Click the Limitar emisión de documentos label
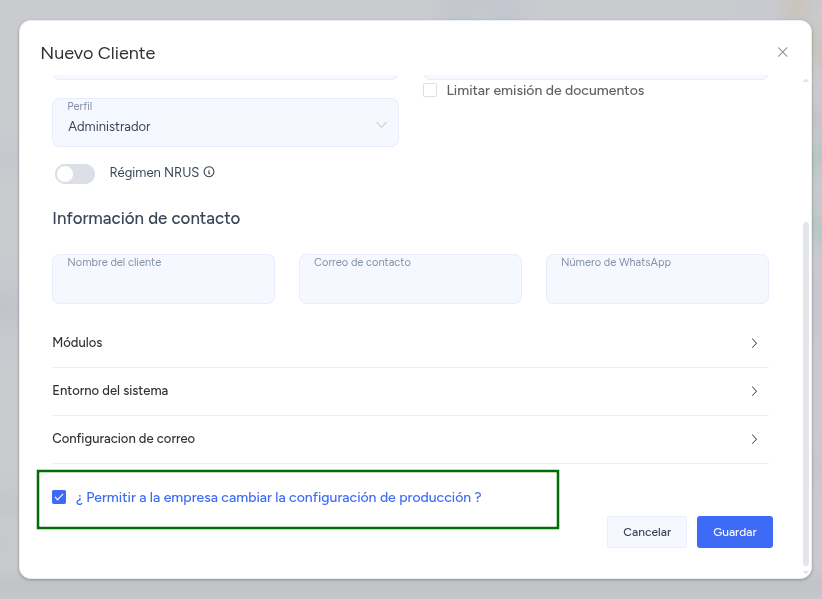 [545, 90]
